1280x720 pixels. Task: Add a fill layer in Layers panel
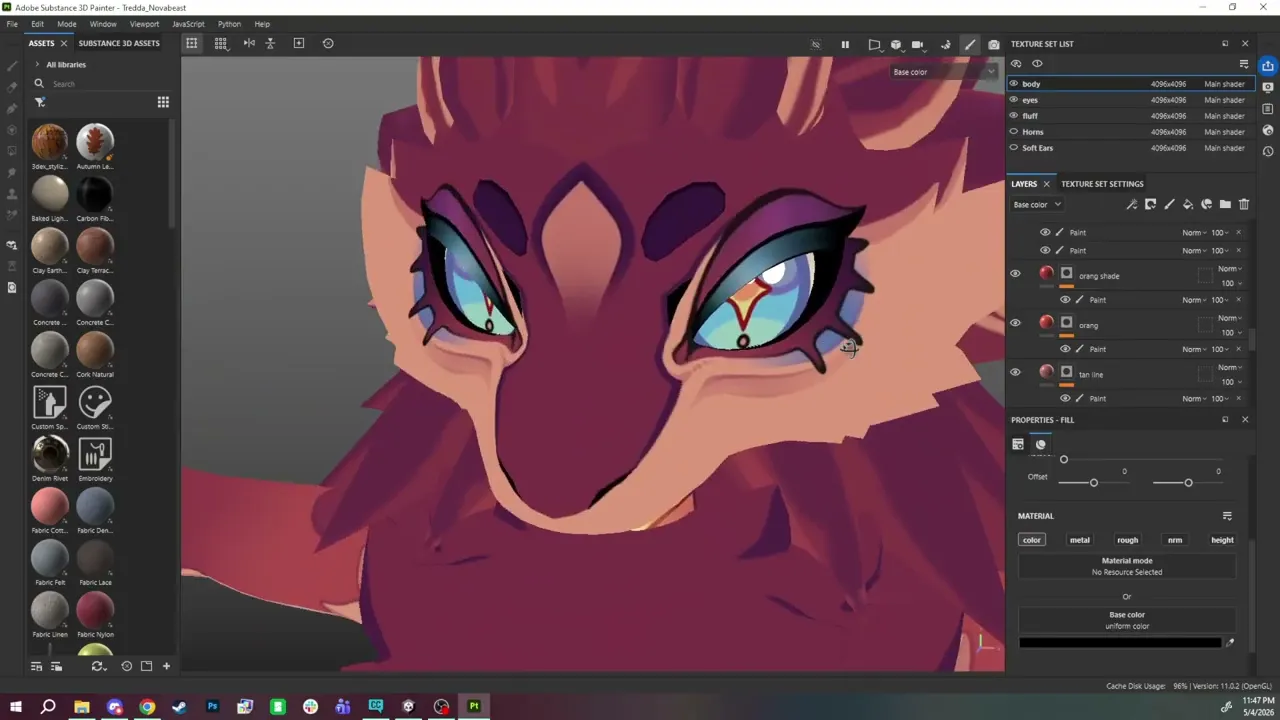1188,204
